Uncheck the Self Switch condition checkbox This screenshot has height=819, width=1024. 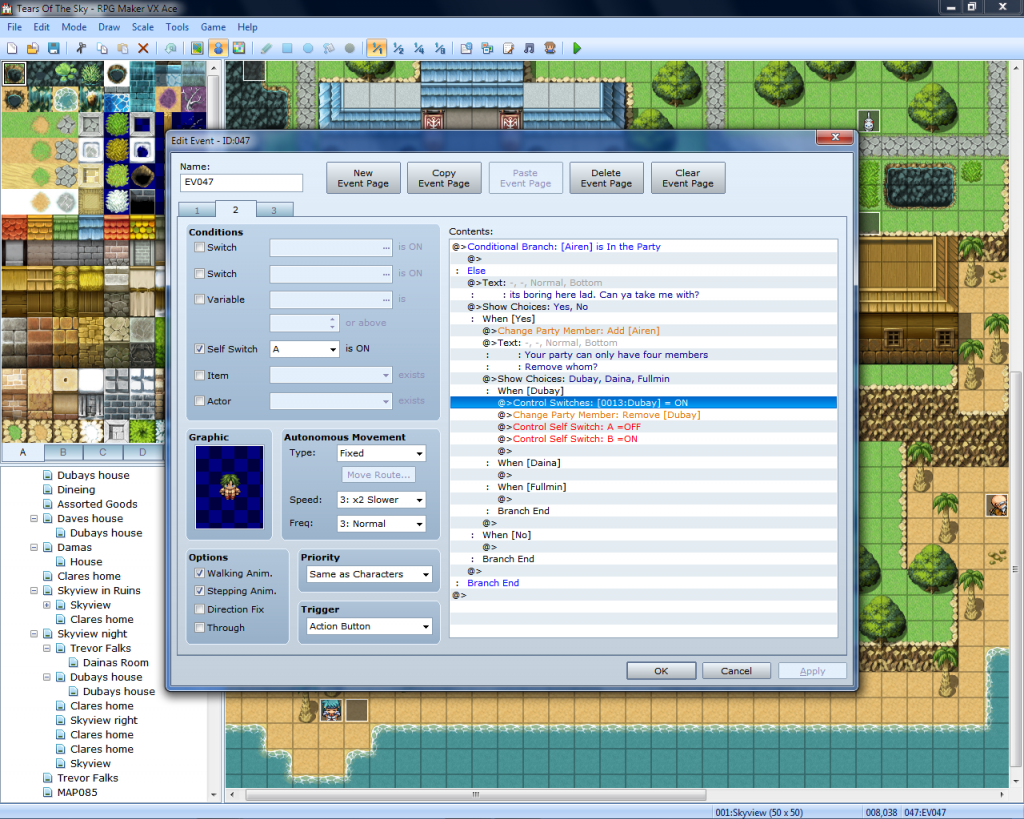coord(200,349)
